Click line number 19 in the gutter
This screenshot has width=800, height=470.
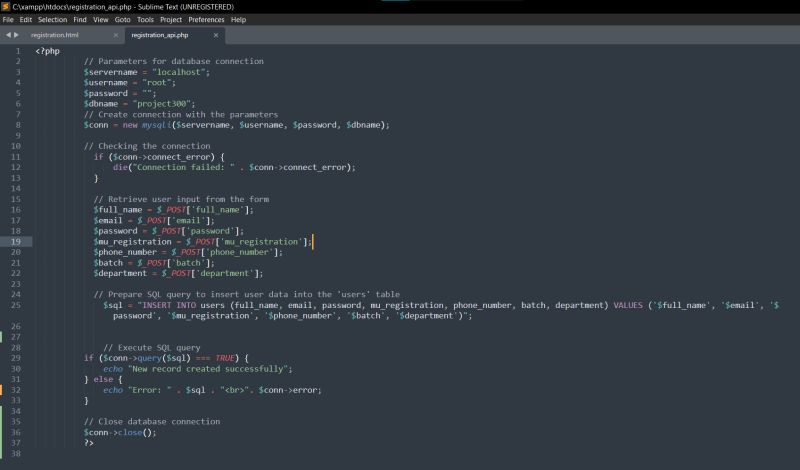16,241
